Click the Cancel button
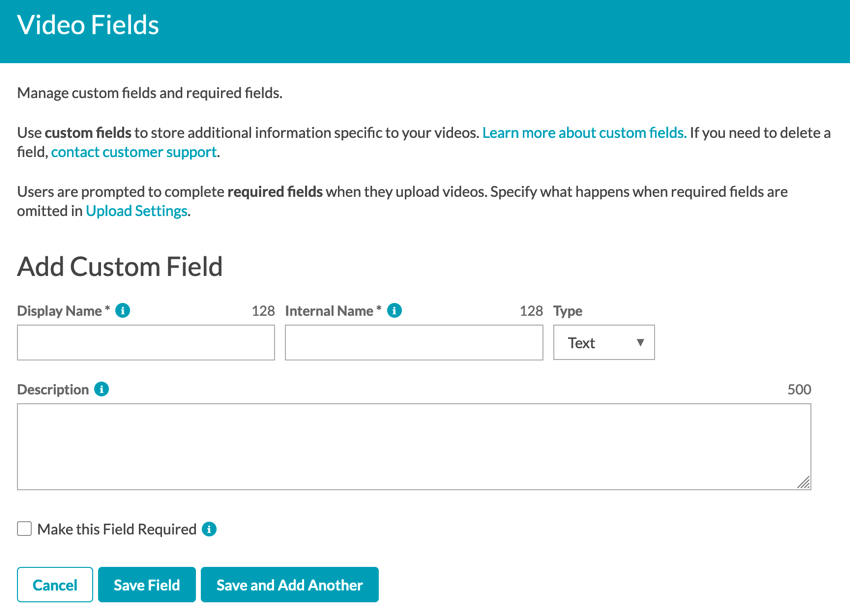The width and height of the screenshot is (850, 605). (54, 584)
